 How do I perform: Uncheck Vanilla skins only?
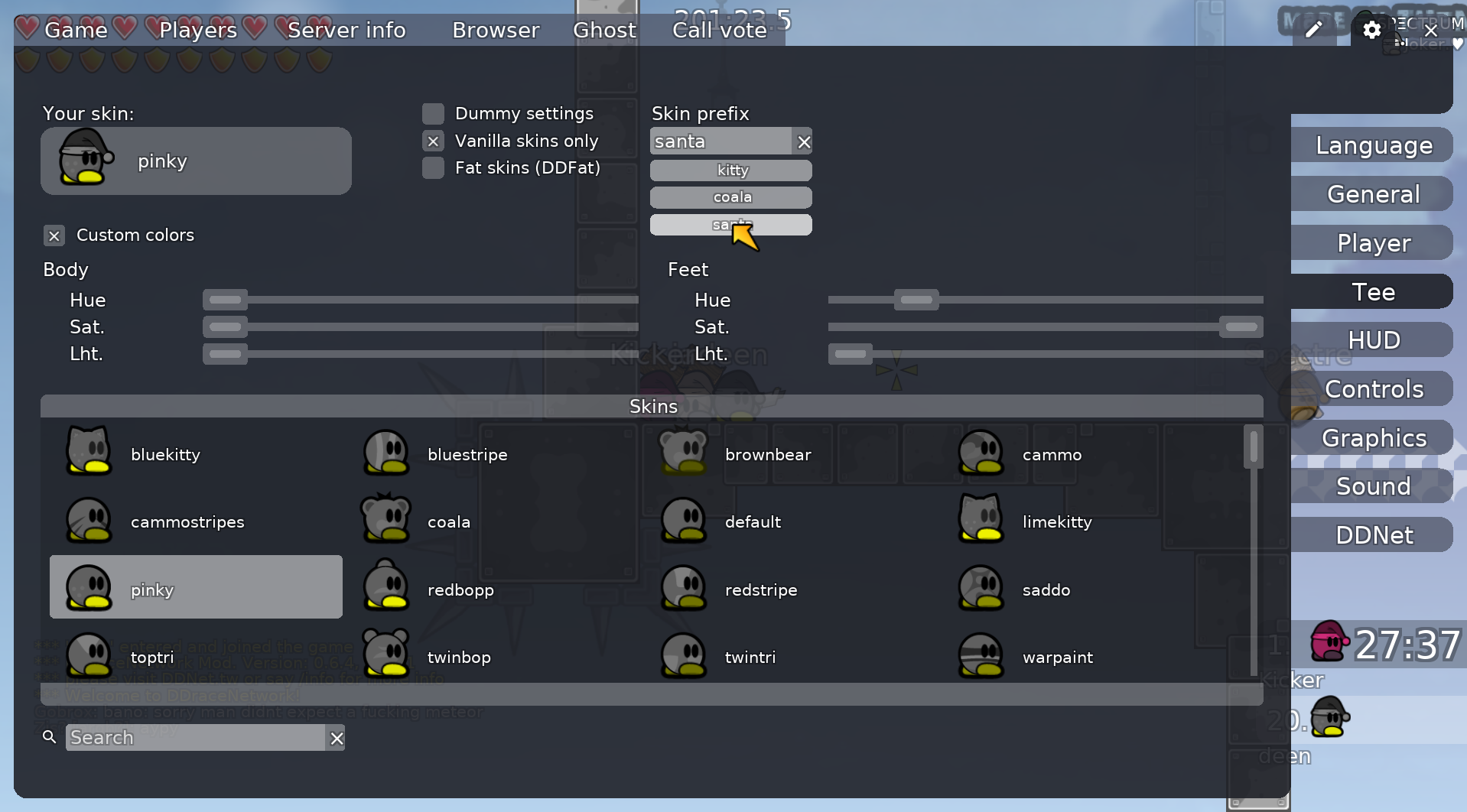coord(434,141)
